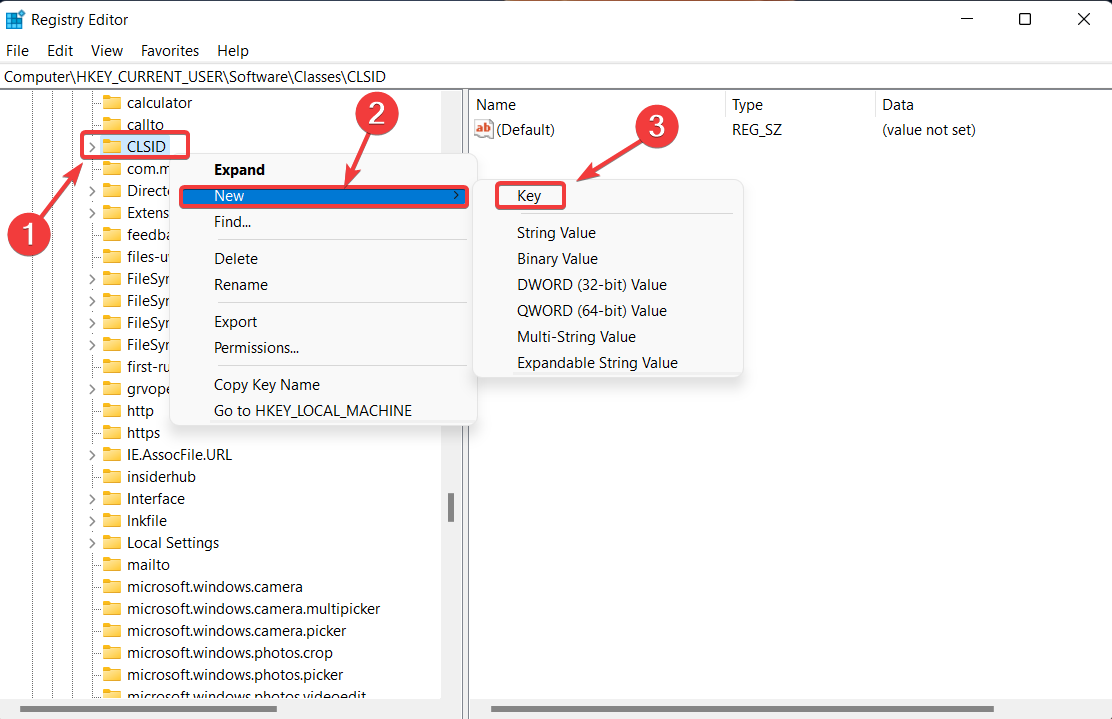Open the Help menu
1112x719 pixels.
(233, 51)
